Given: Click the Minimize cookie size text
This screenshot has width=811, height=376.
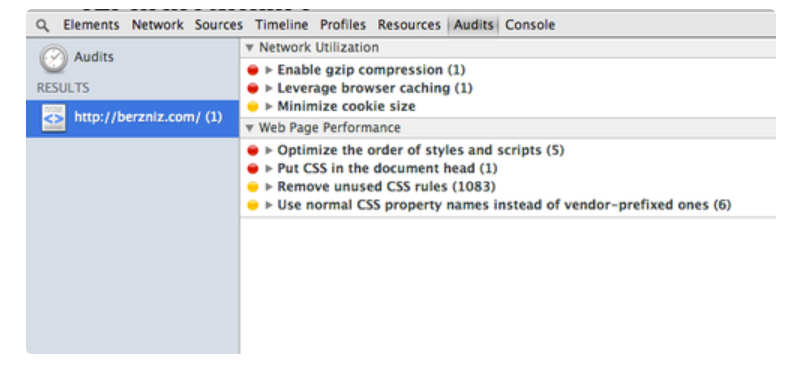Looking at the screenshot, I should (x=346, y=107).
